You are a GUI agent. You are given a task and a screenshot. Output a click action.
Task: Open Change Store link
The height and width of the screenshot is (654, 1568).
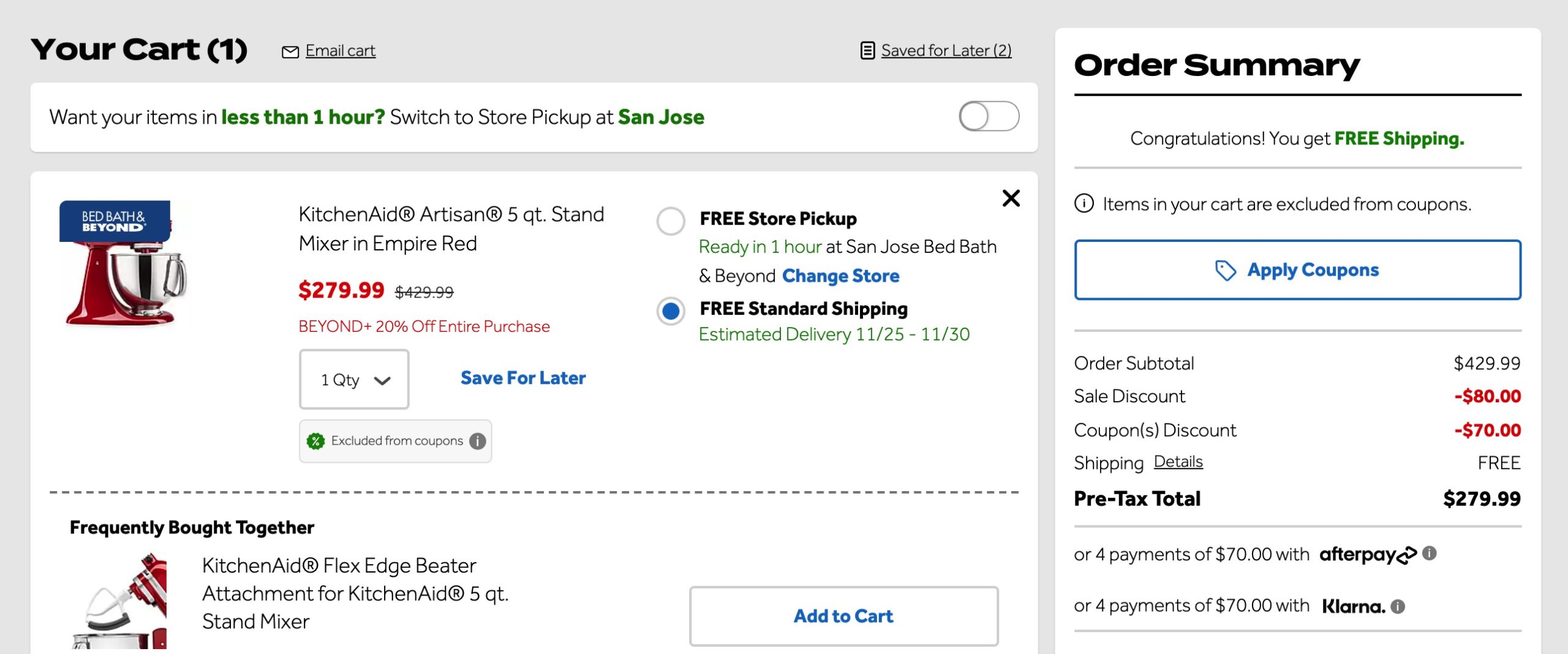[x=842, y=276]
